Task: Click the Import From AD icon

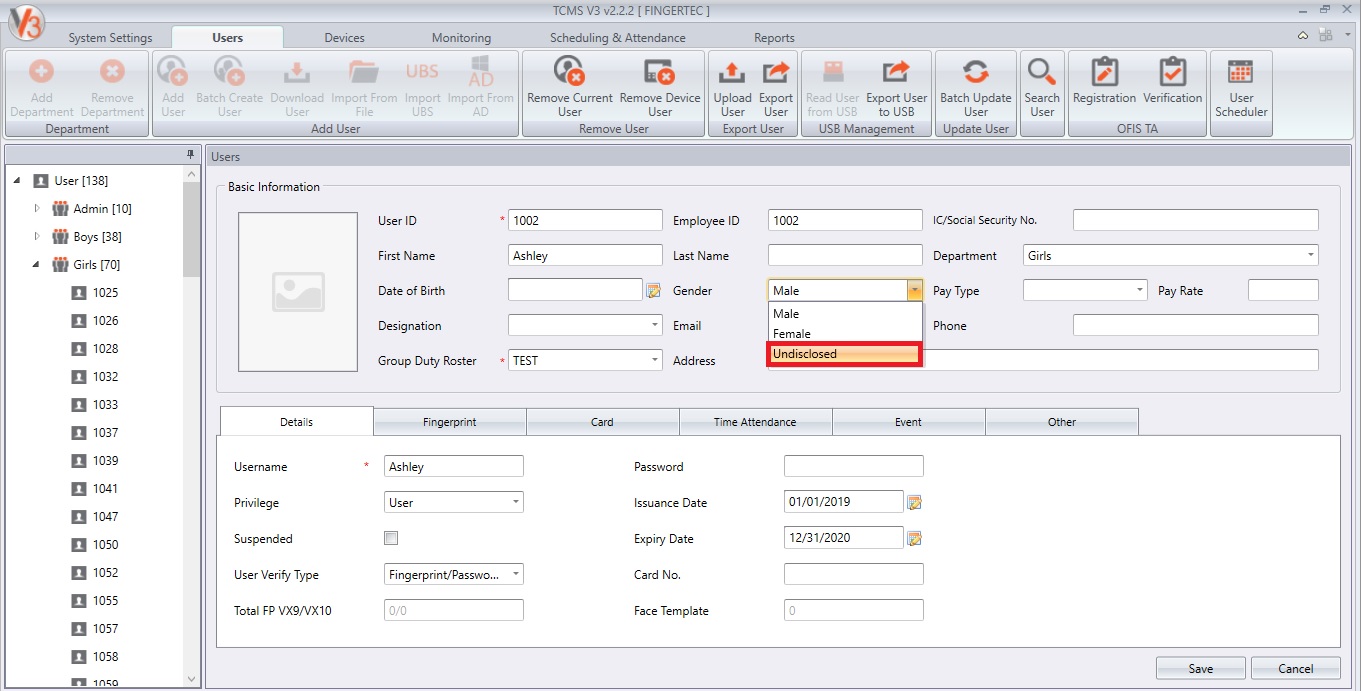Action: click(x=481, y=72)
